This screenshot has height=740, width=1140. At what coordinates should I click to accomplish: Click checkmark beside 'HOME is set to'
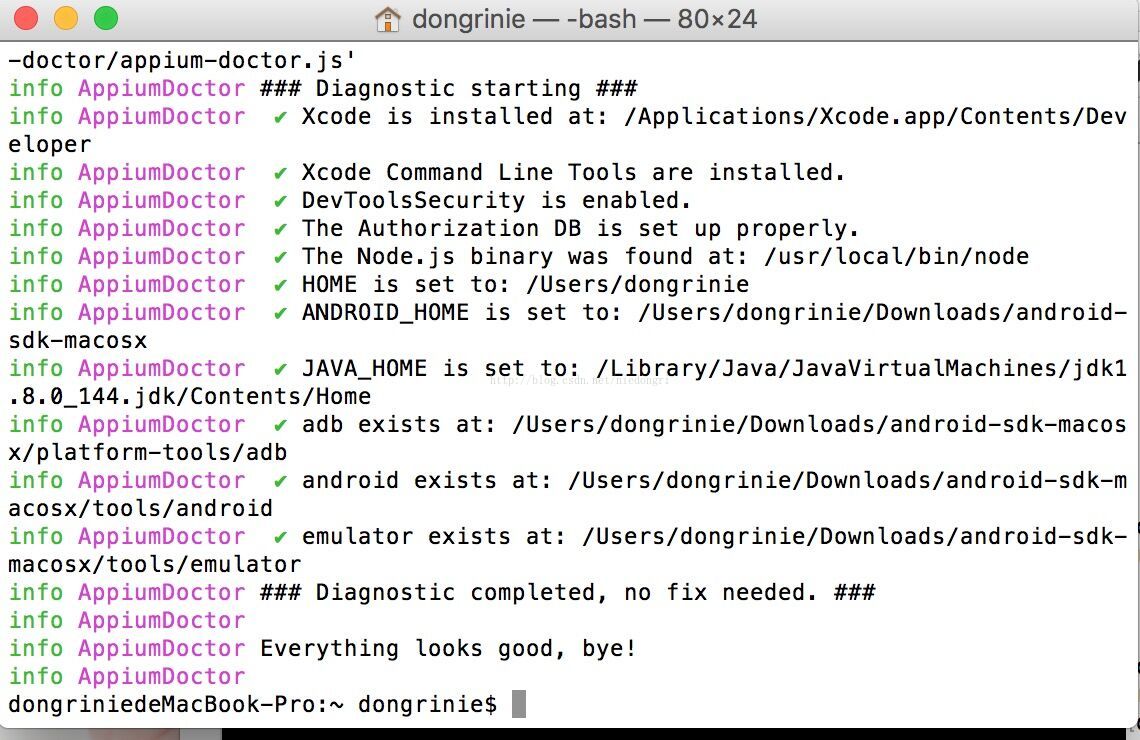281,285
